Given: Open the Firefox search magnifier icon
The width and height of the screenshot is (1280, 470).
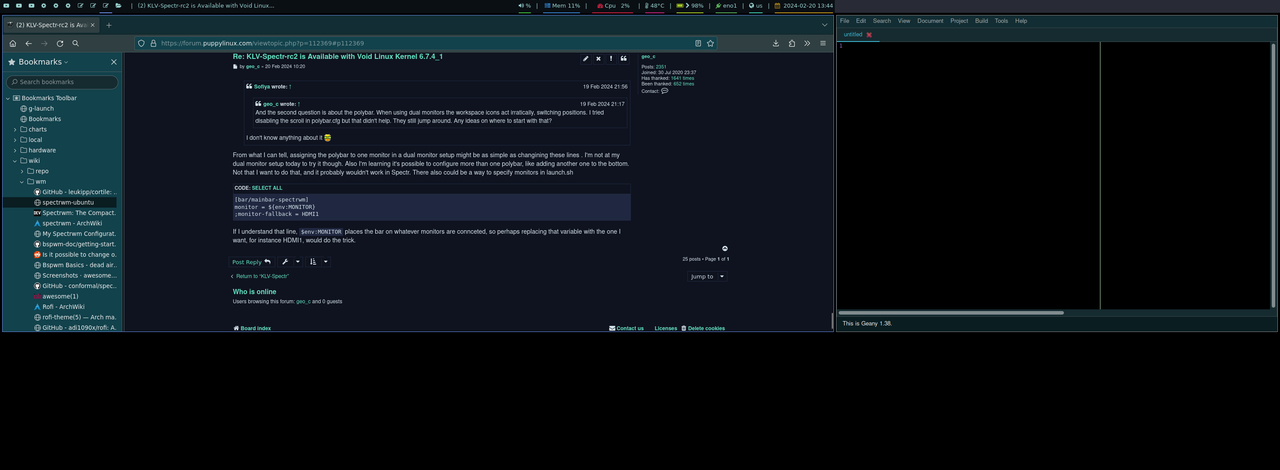Looking at the screenshot, I should (75, 43).
